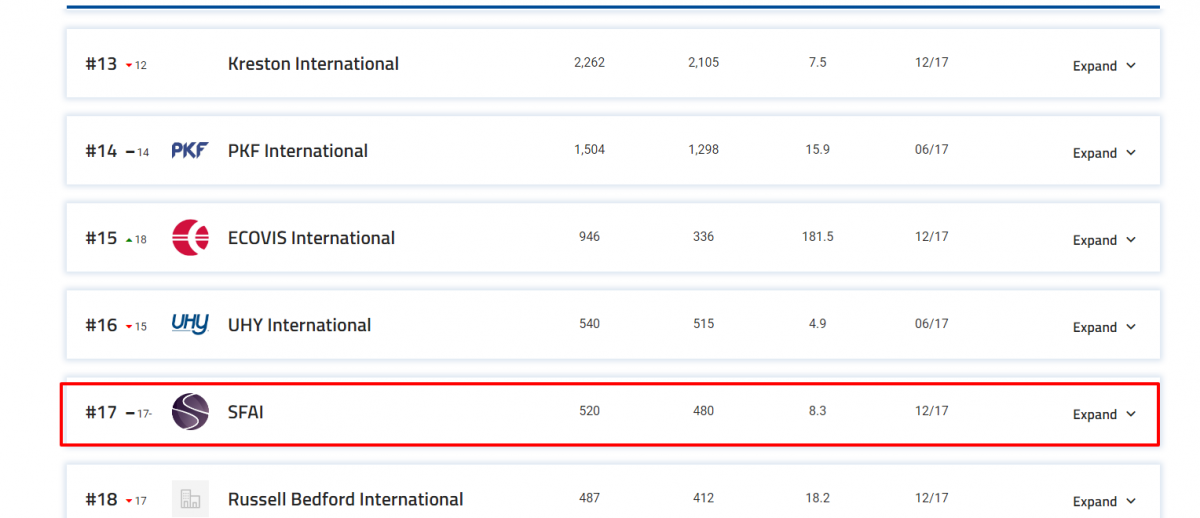Expand the PKF International row

[1104, 153]
